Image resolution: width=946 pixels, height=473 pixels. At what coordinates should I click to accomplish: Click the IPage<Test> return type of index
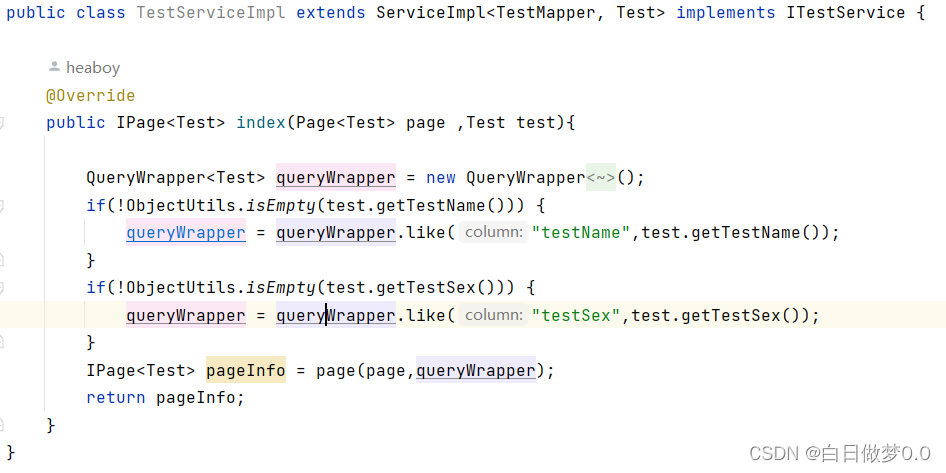tap(171, 122)
